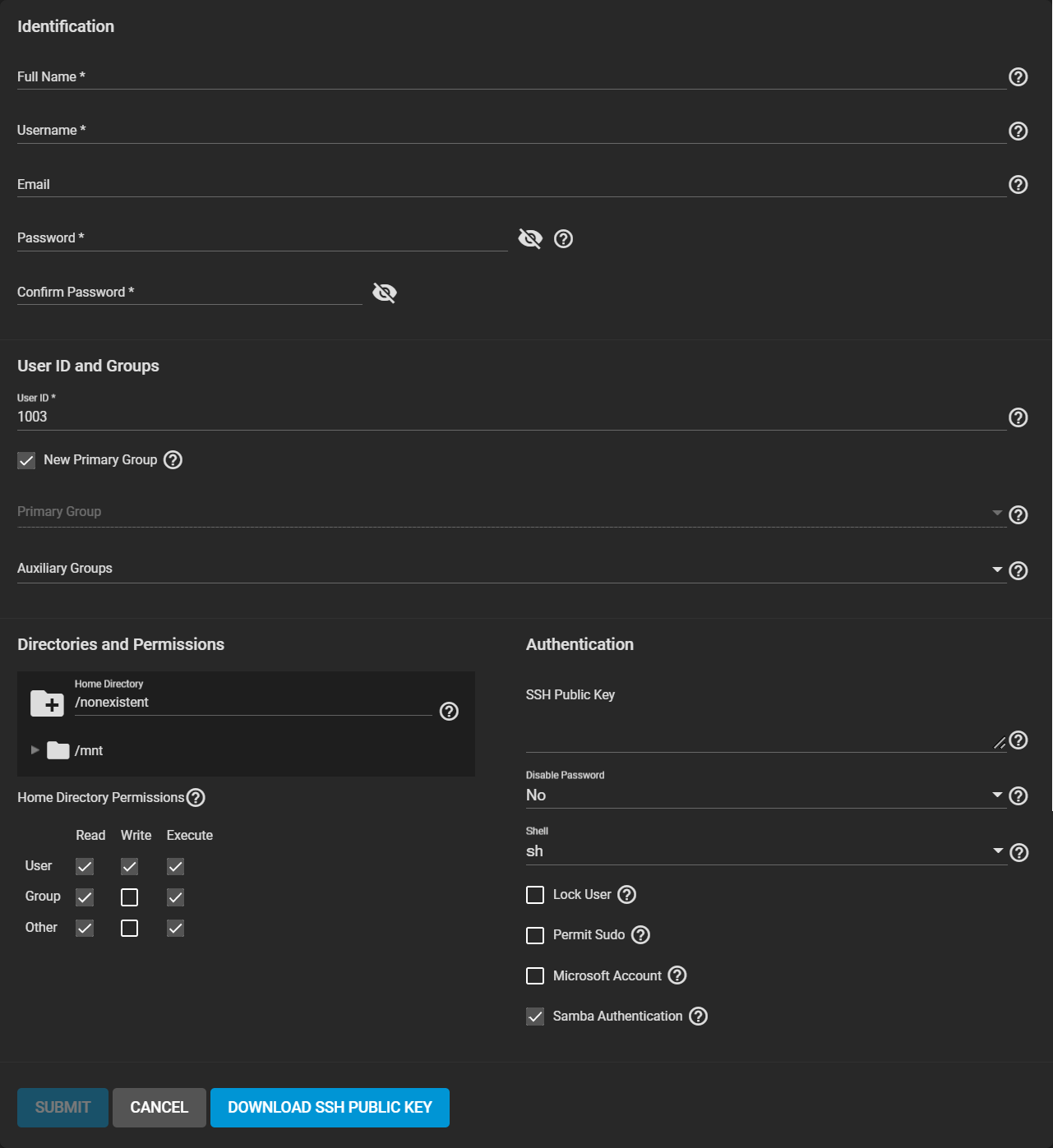Open the Auxiliary Groups dropdown
Viewport: 1053px width, 1148px height.
click(510, 569)
